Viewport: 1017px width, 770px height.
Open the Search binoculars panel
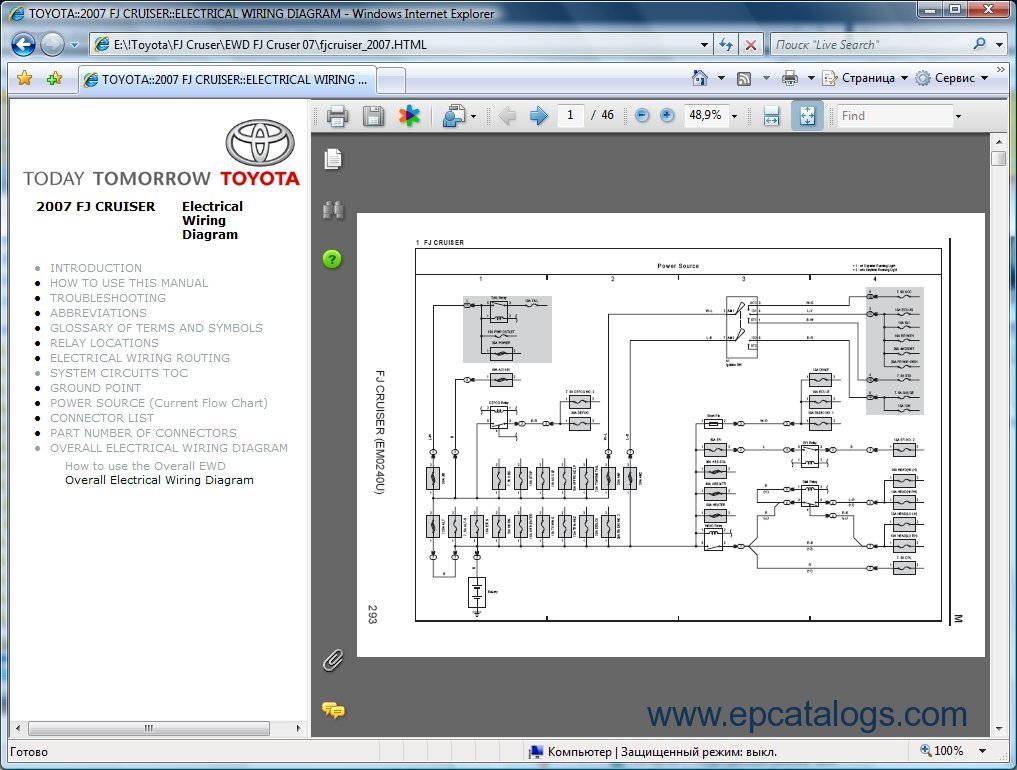coord(333,210)
